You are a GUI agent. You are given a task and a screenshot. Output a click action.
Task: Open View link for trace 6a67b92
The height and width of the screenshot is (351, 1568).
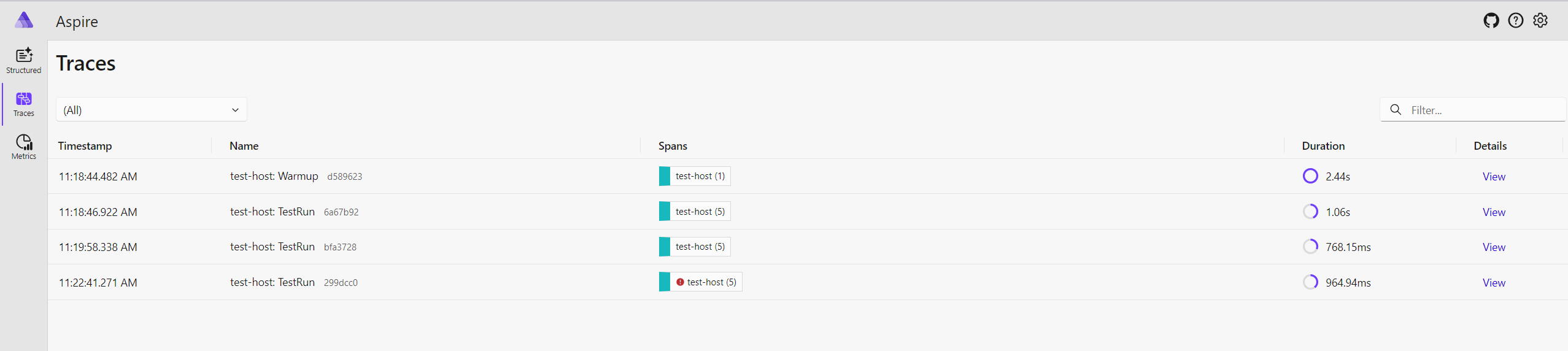pos(1494,212)
